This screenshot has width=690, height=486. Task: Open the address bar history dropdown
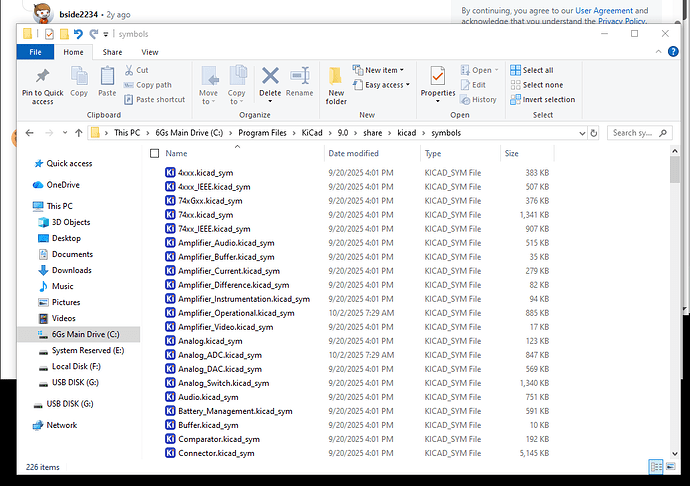(x=582, y=133)
